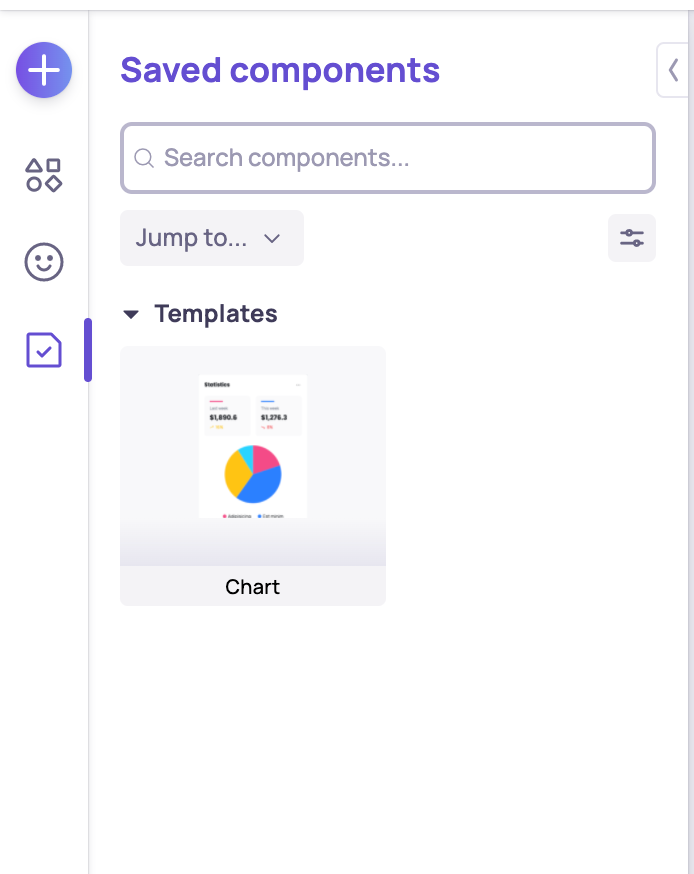Collapse the panel using the left chevron
694x874 pixels.
pyautogui.click(x=673, y=70)
